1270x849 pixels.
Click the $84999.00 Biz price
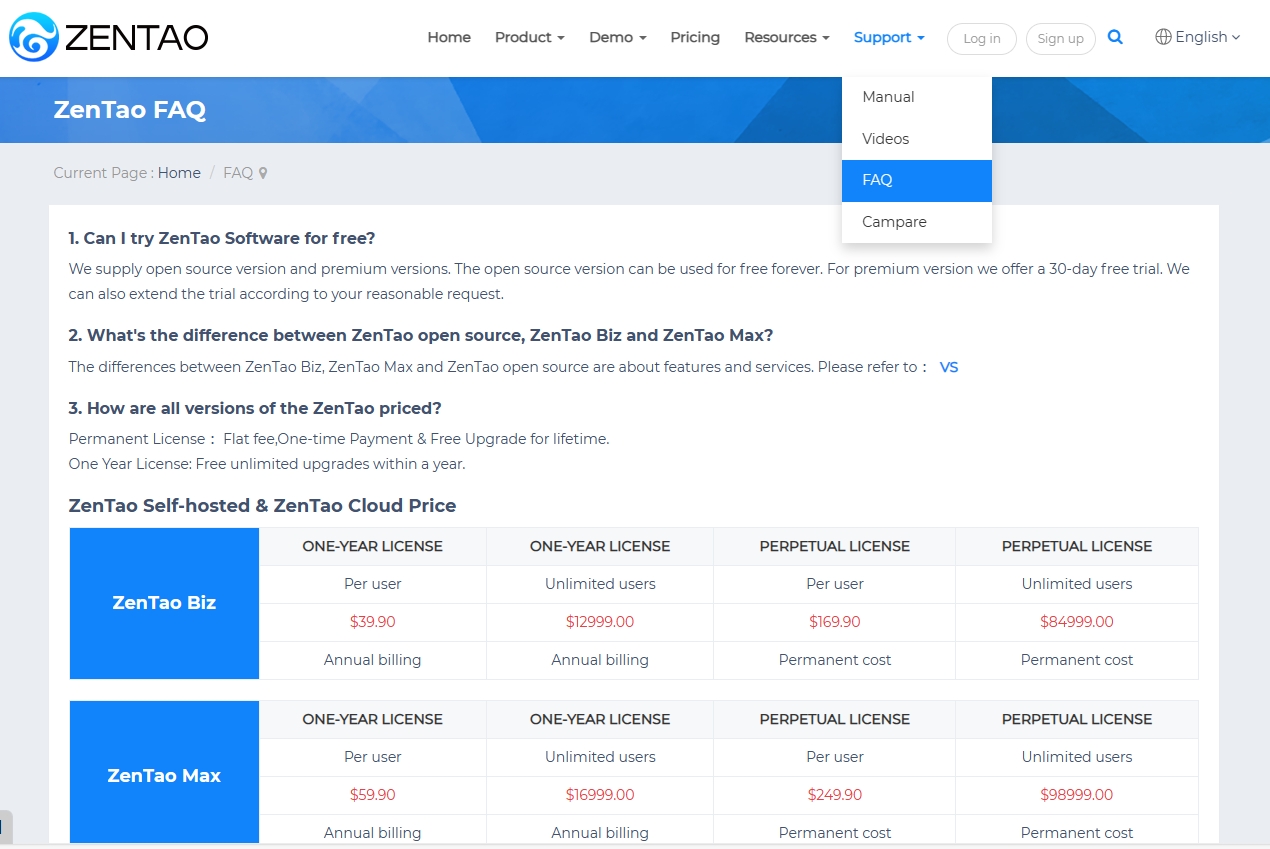point(1077,622)
